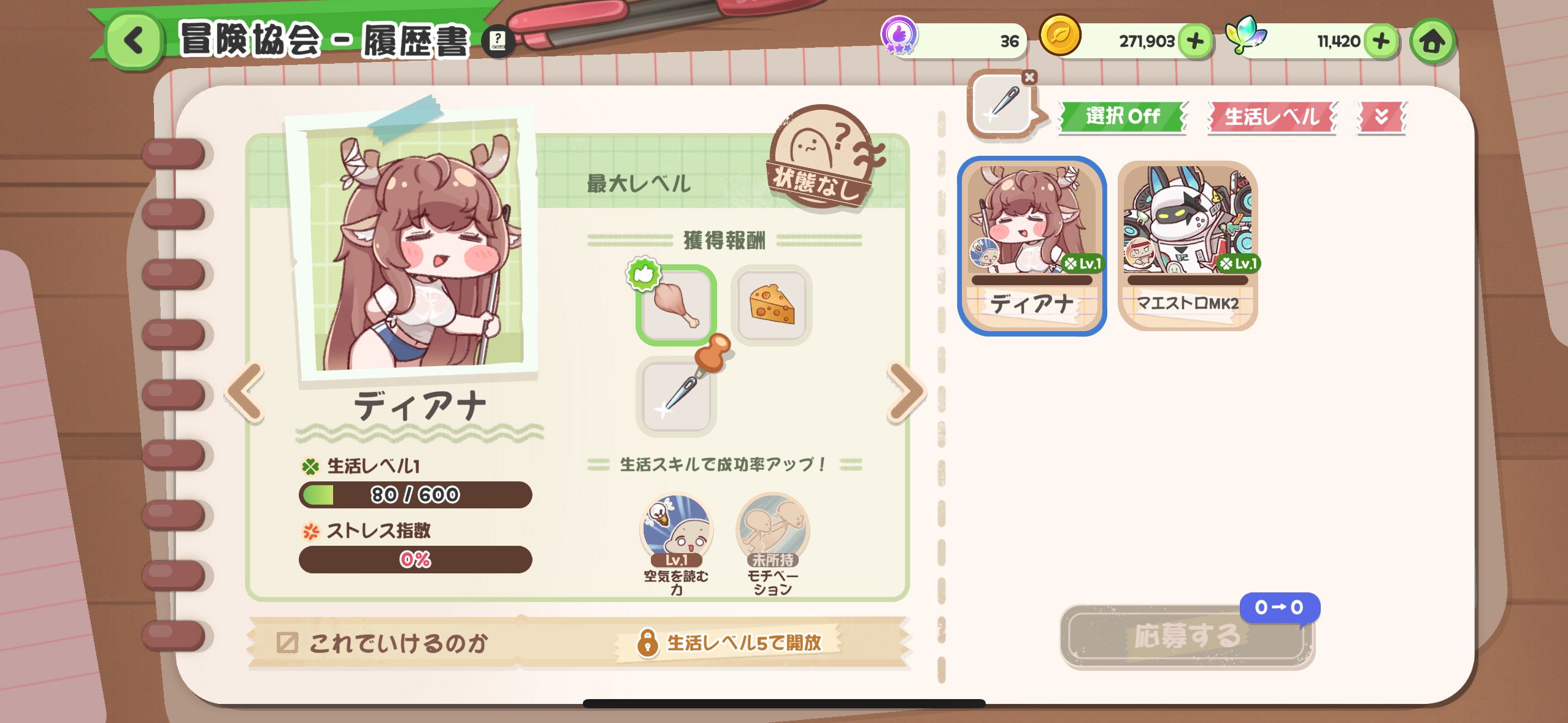1568x723 pixels.
Task: Return home via the green house icon
Action: pyautogui.click(x=1432, y=42)
